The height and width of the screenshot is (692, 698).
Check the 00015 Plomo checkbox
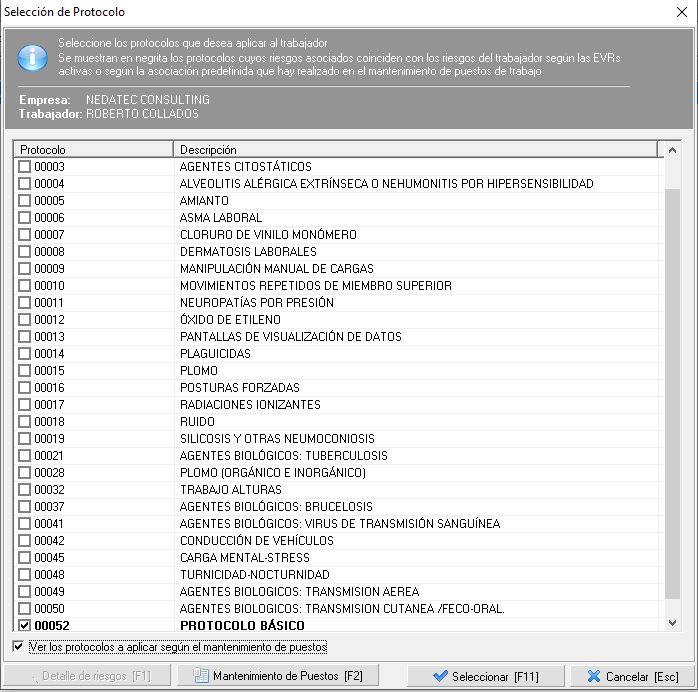24,370
